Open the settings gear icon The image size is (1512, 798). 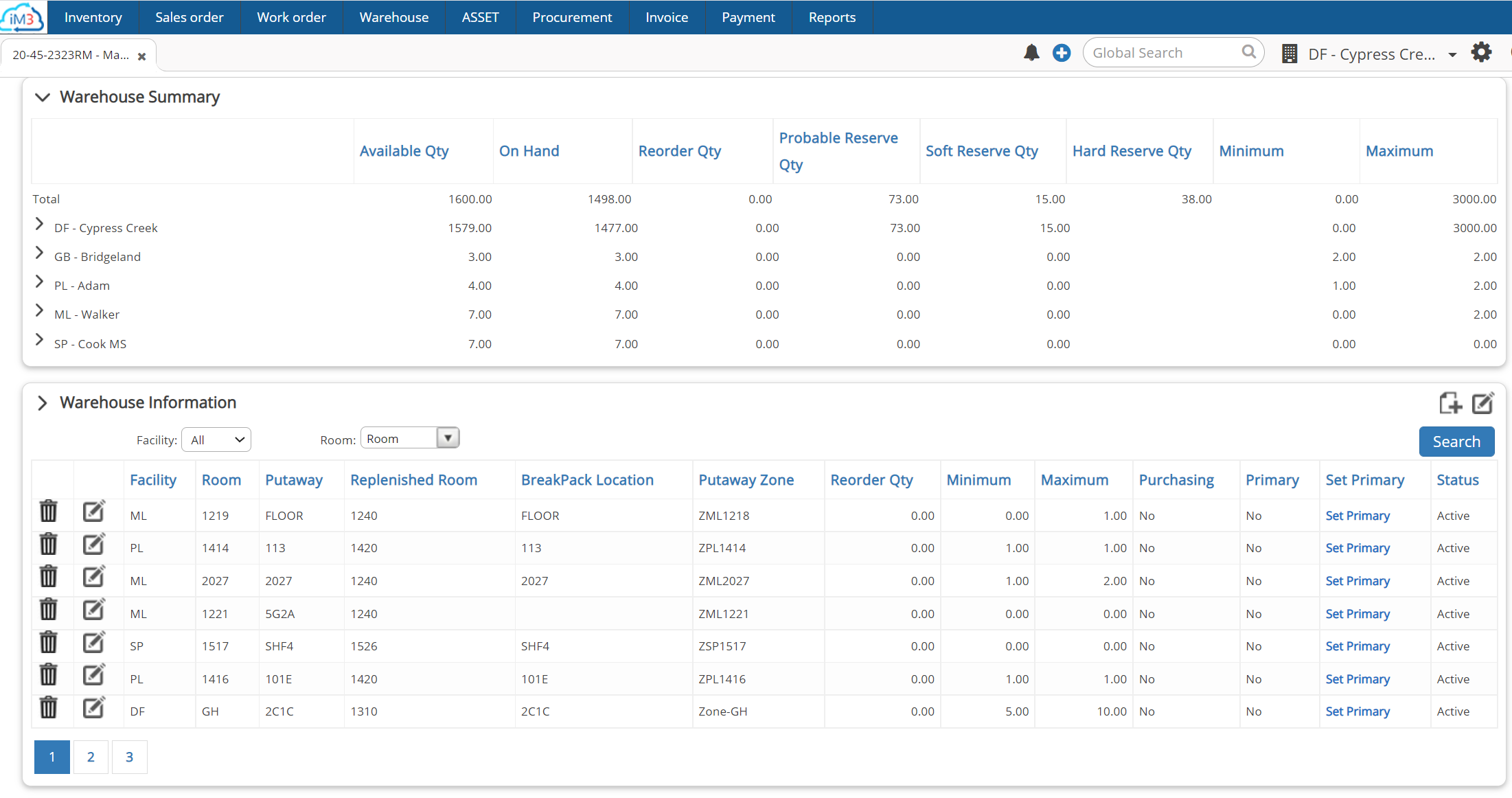1481,52
